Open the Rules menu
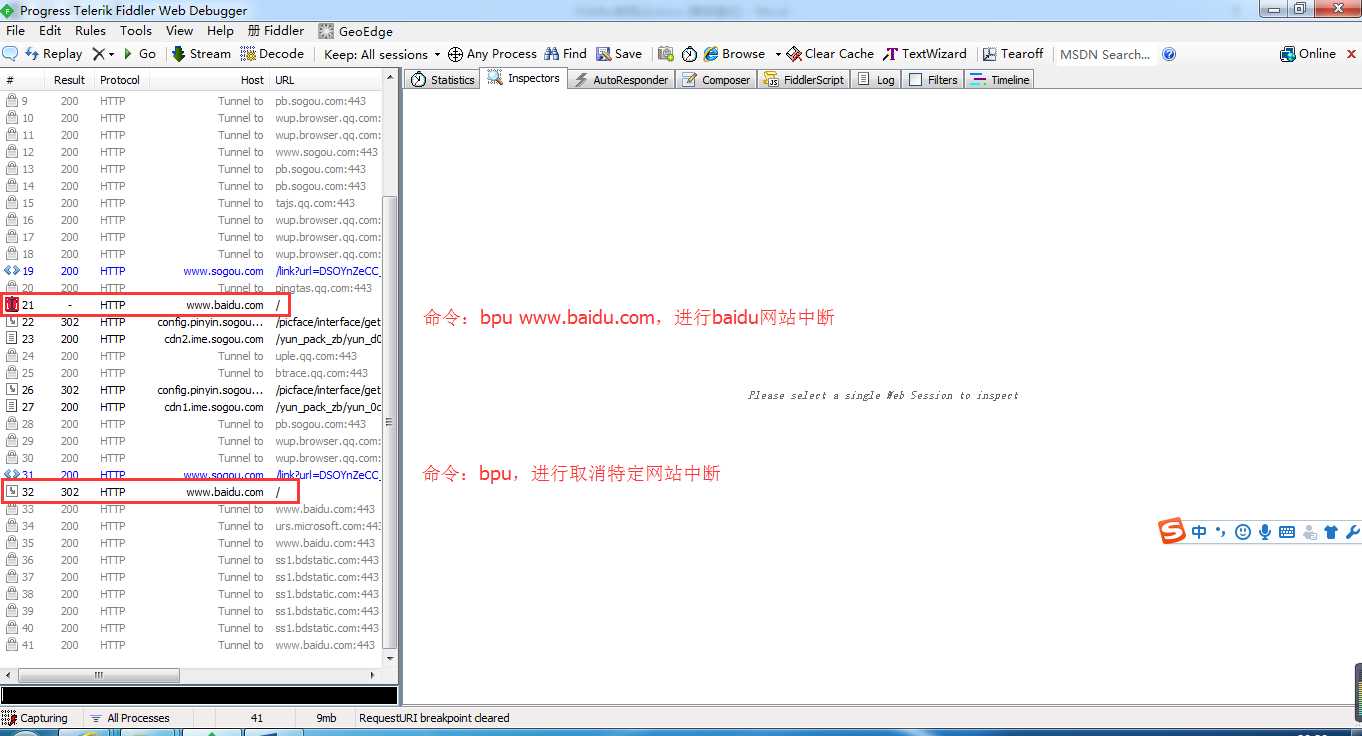 coord(90,31)
